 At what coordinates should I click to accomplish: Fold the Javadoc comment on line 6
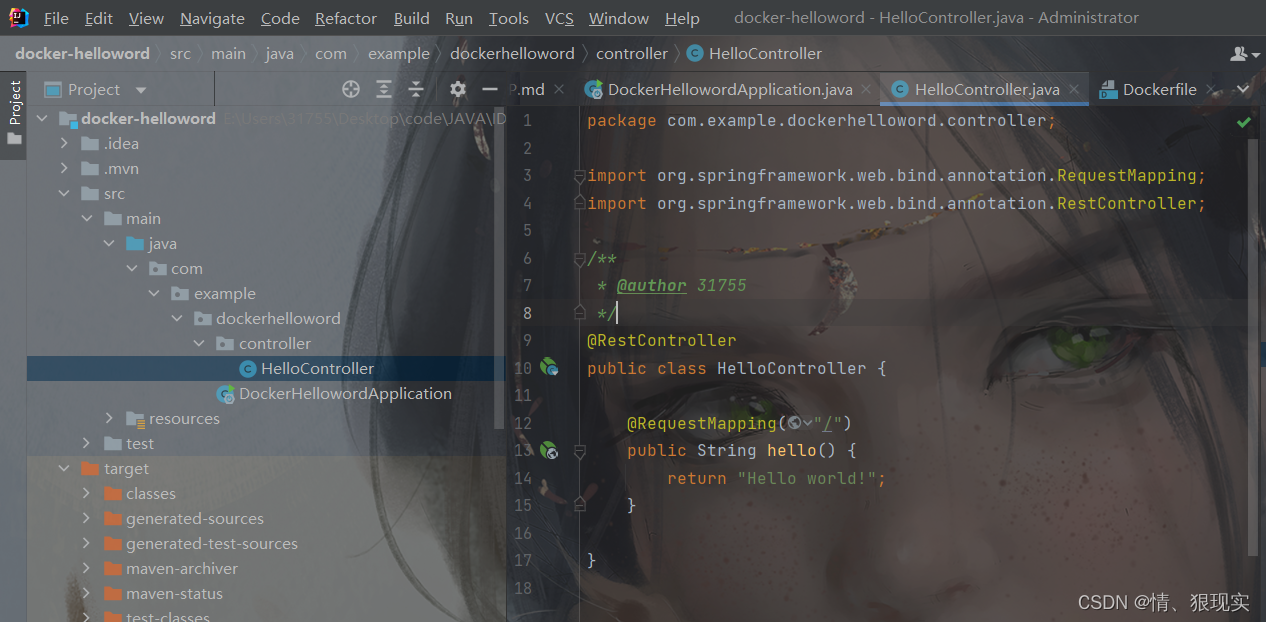[x=579, y=258]
